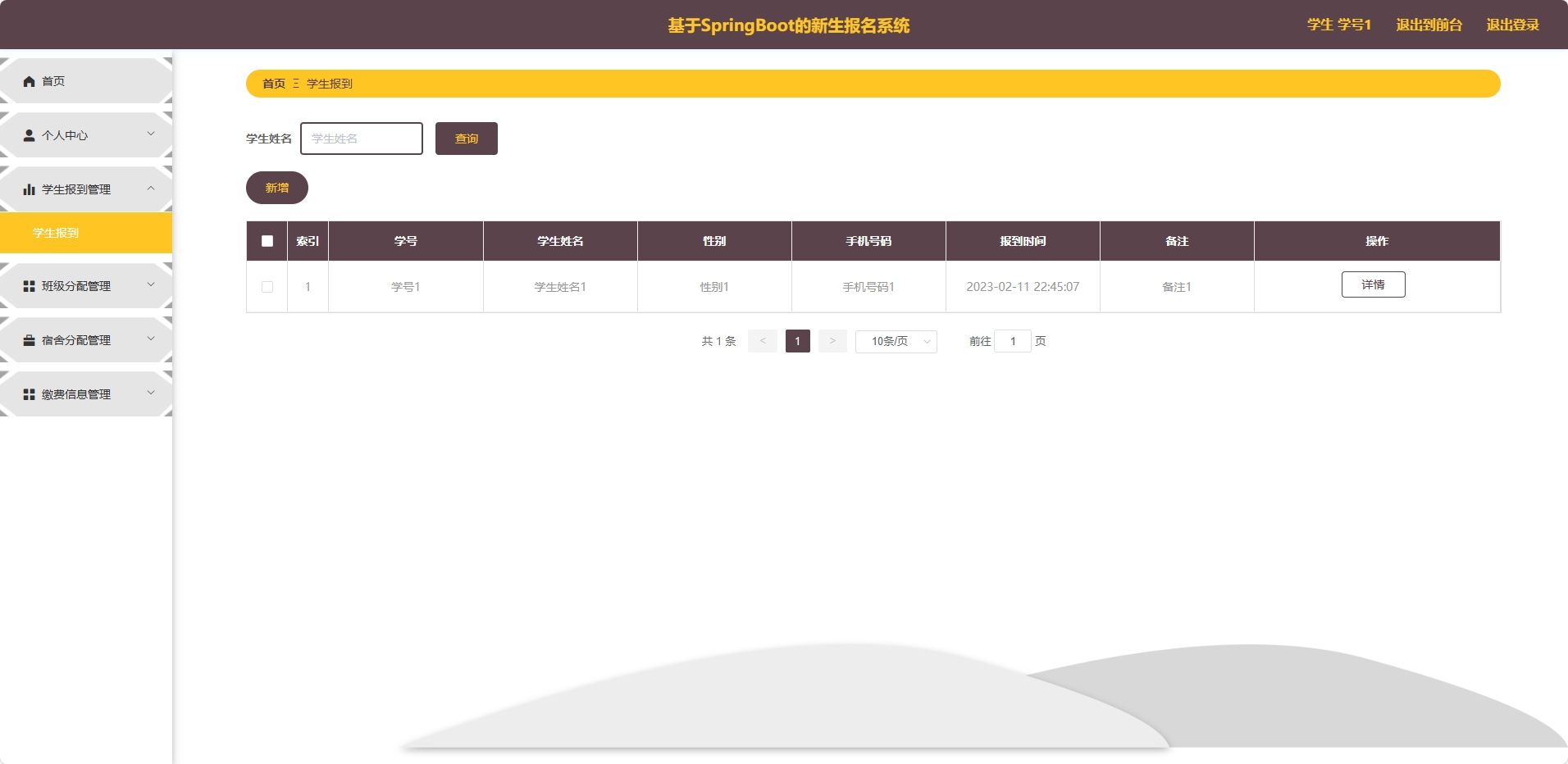Image resolution: width=1568 pixels, height=764 pixels.
Task: Click 退出登录 to log out
Action: [1513, 25]
